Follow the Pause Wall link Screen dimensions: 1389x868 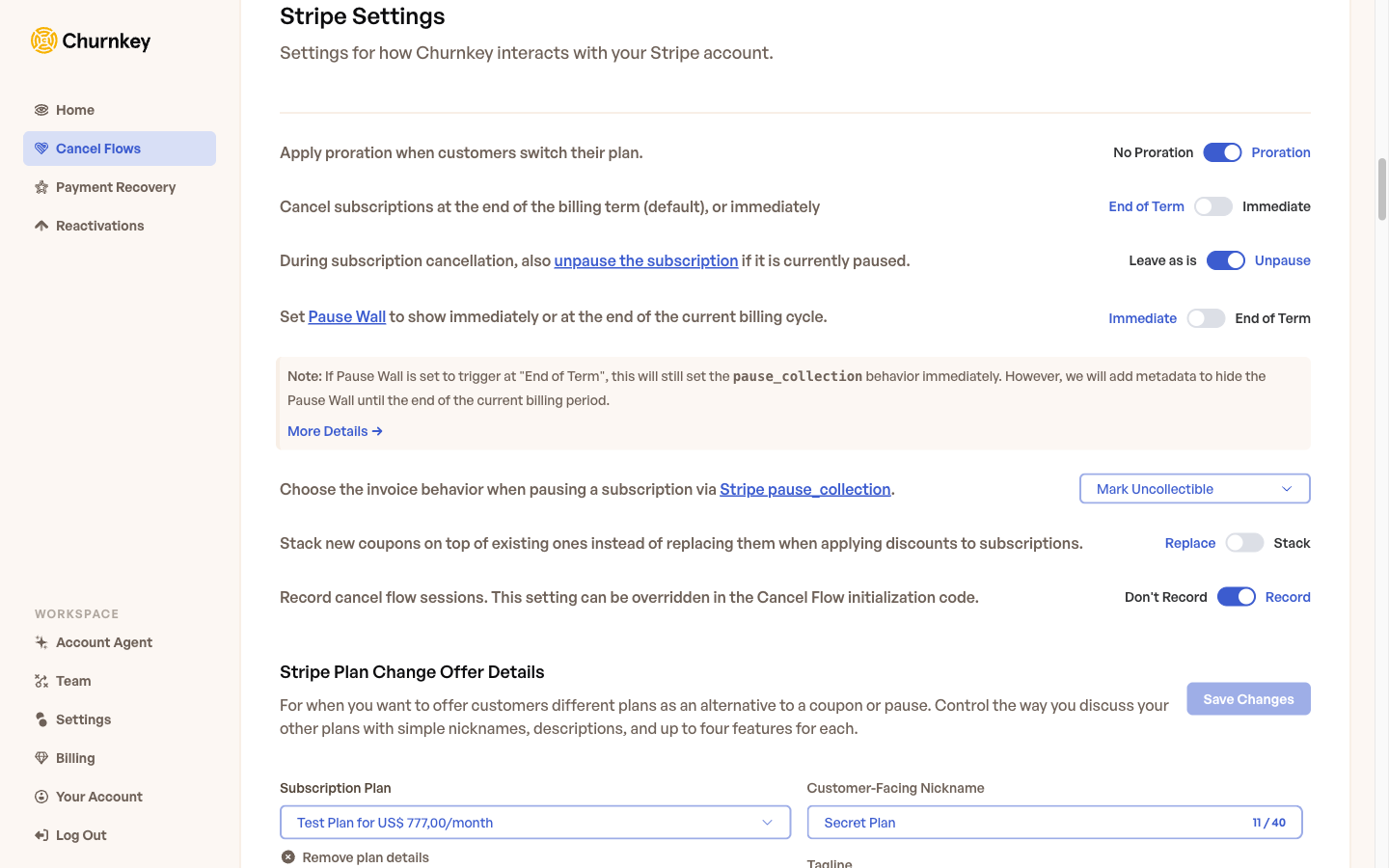(x=346, y=316)
